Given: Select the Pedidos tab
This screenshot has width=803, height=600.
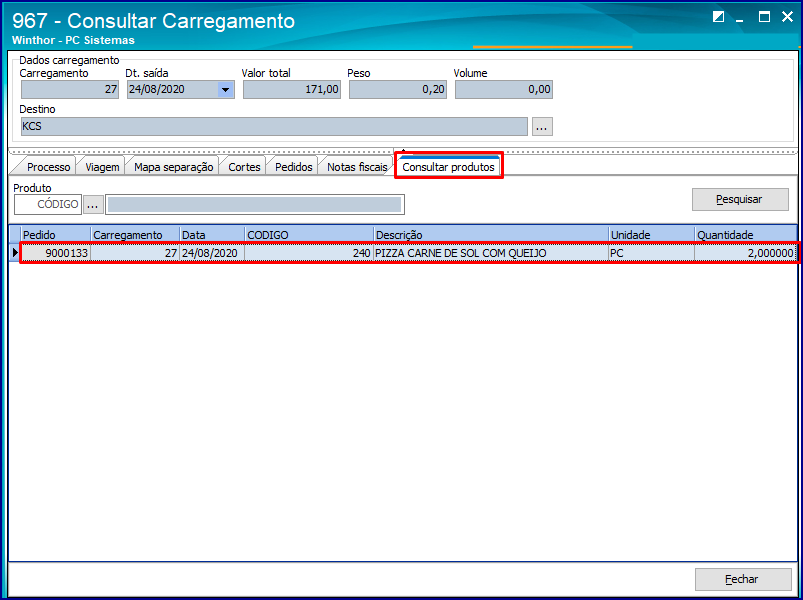Looking at the screenshot, I should point(293,167).
